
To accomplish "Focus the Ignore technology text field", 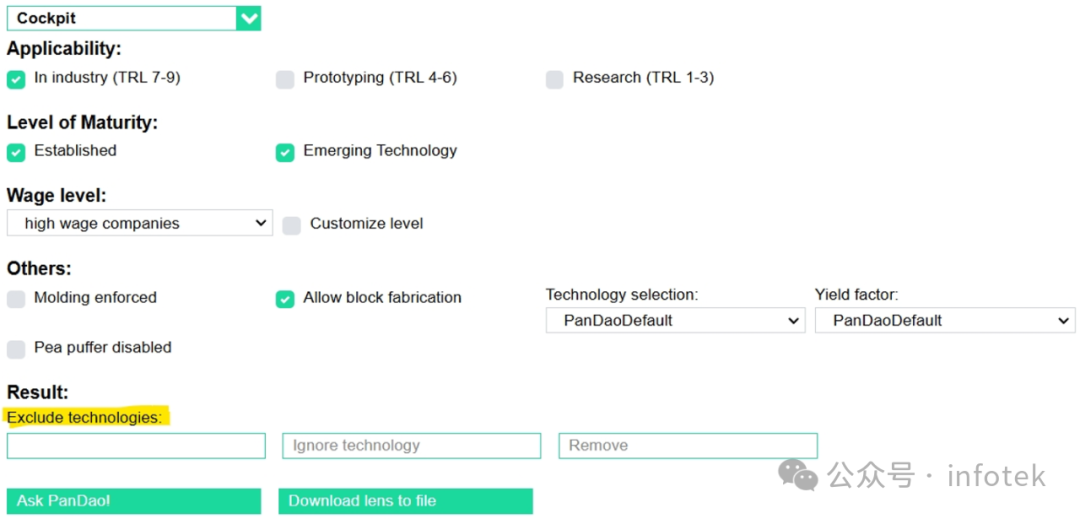I will point(411,446).
